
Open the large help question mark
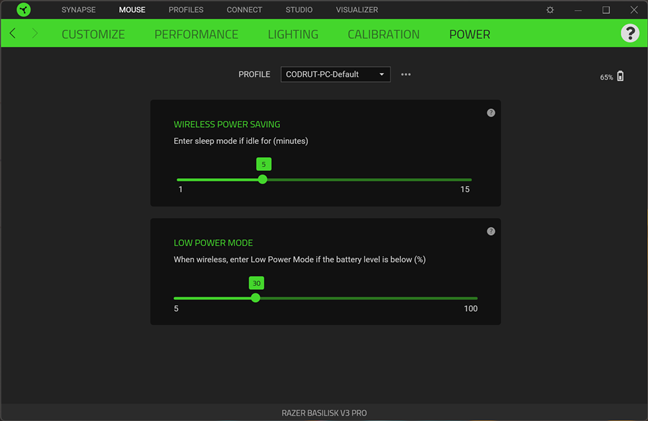coord(630,33)
